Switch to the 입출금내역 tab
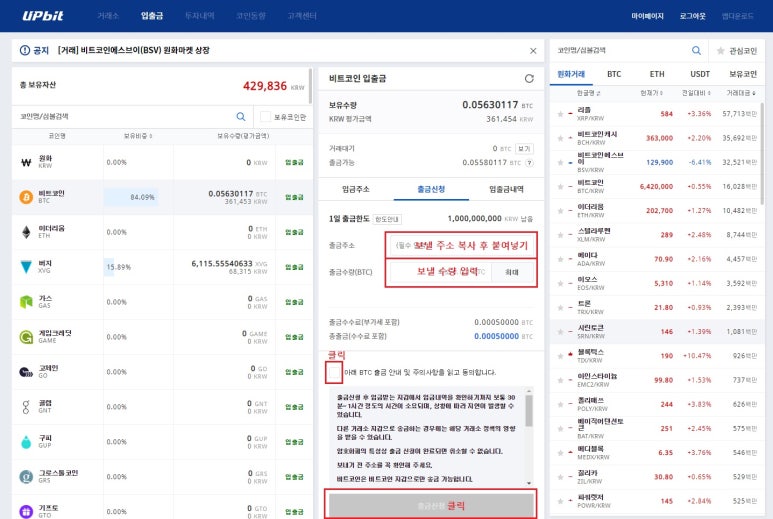 (x=506, y=189)
